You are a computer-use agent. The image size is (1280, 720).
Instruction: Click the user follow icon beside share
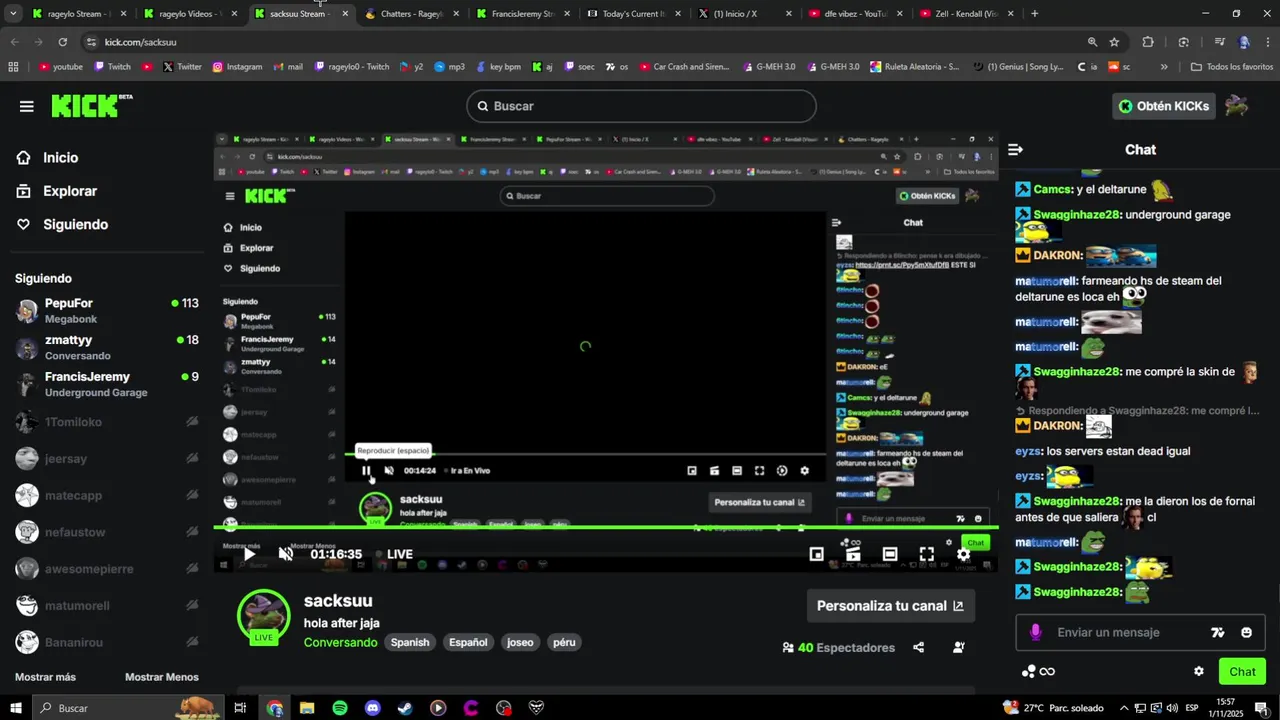pyautogui.click(x=959, y=648)
